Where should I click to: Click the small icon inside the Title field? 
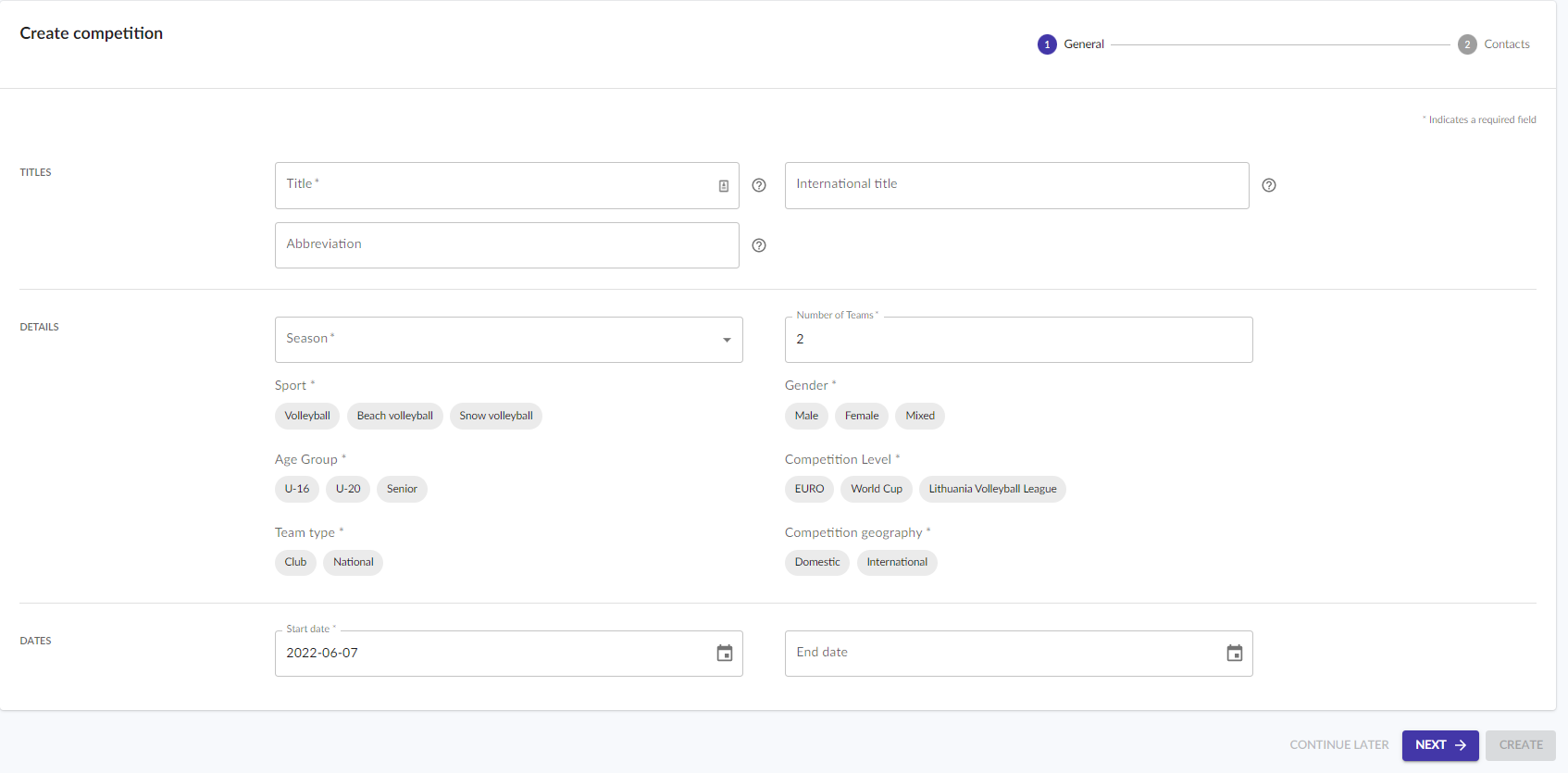coord(724,186)
